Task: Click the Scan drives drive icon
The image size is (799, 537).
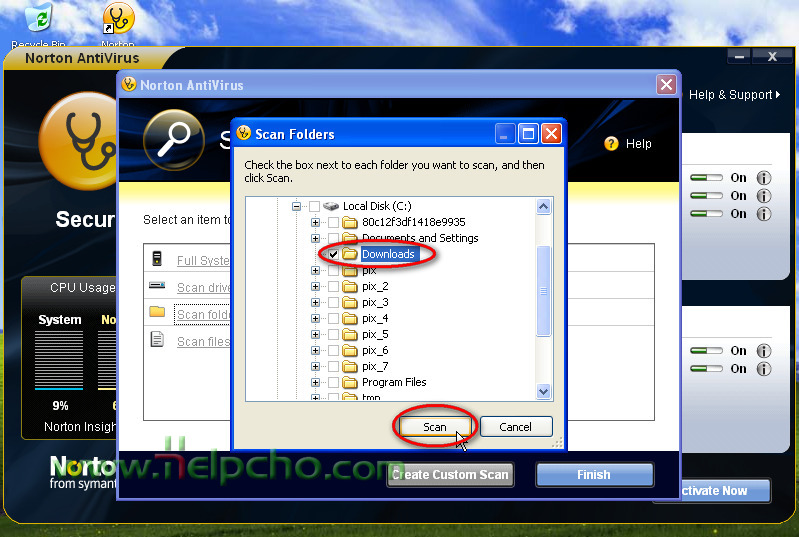Action: point(157,285)
